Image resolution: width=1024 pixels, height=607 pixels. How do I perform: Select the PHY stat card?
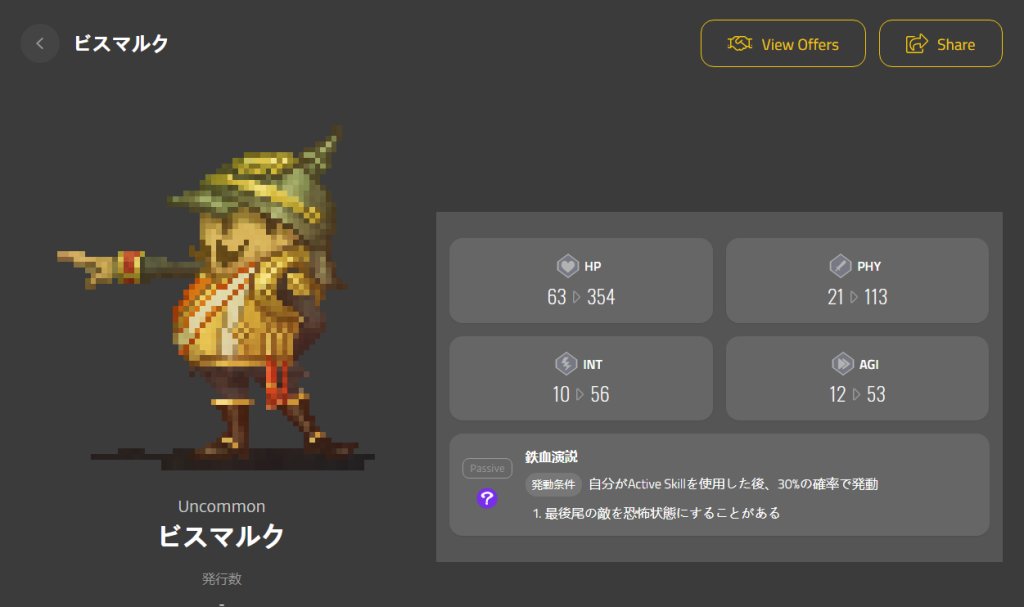(857, 280)
